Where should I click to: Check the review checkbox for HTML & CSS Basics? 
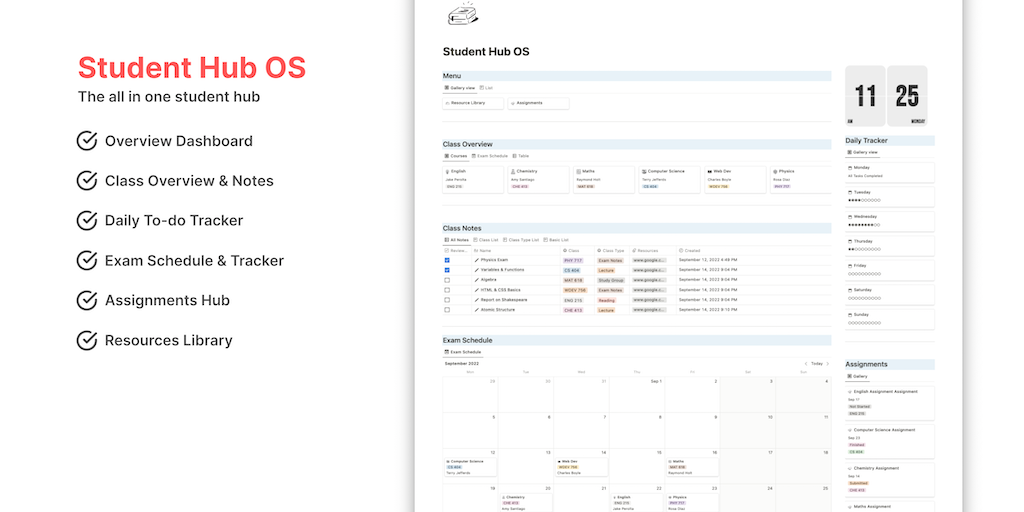click(447, 290)
